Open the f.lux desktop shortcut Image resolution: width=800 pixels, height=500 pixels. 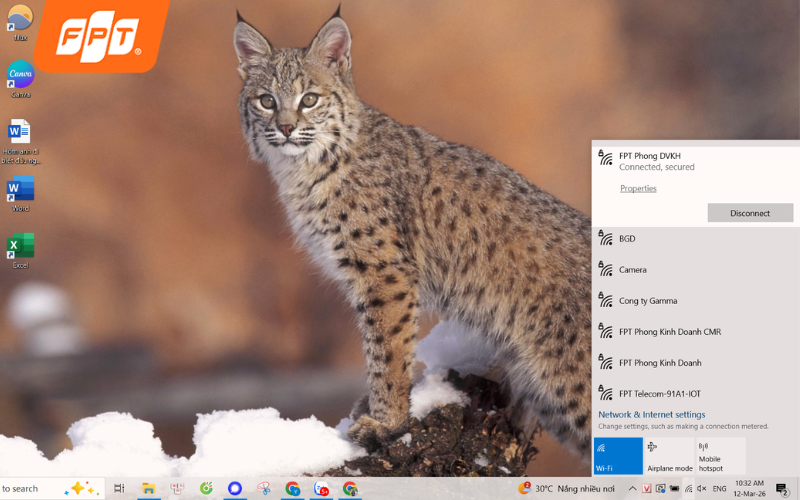20,19
